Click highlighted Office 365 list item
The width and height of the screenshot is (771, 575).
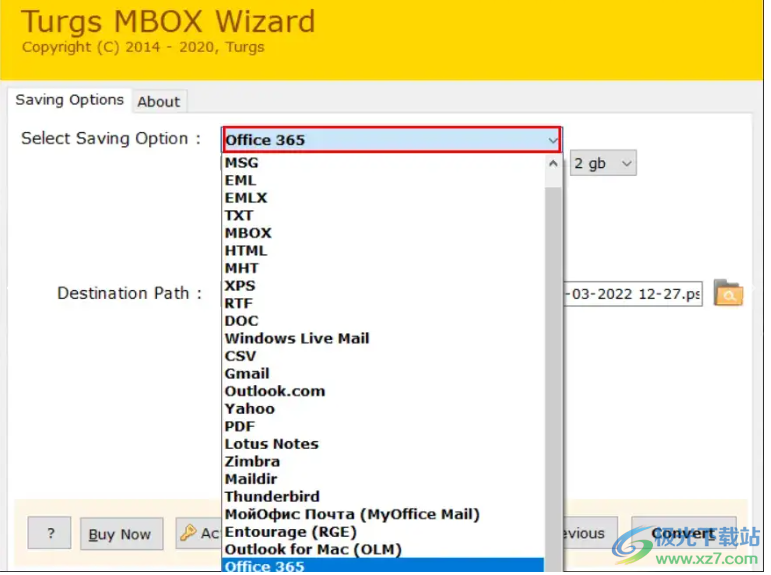click(384, 566)
